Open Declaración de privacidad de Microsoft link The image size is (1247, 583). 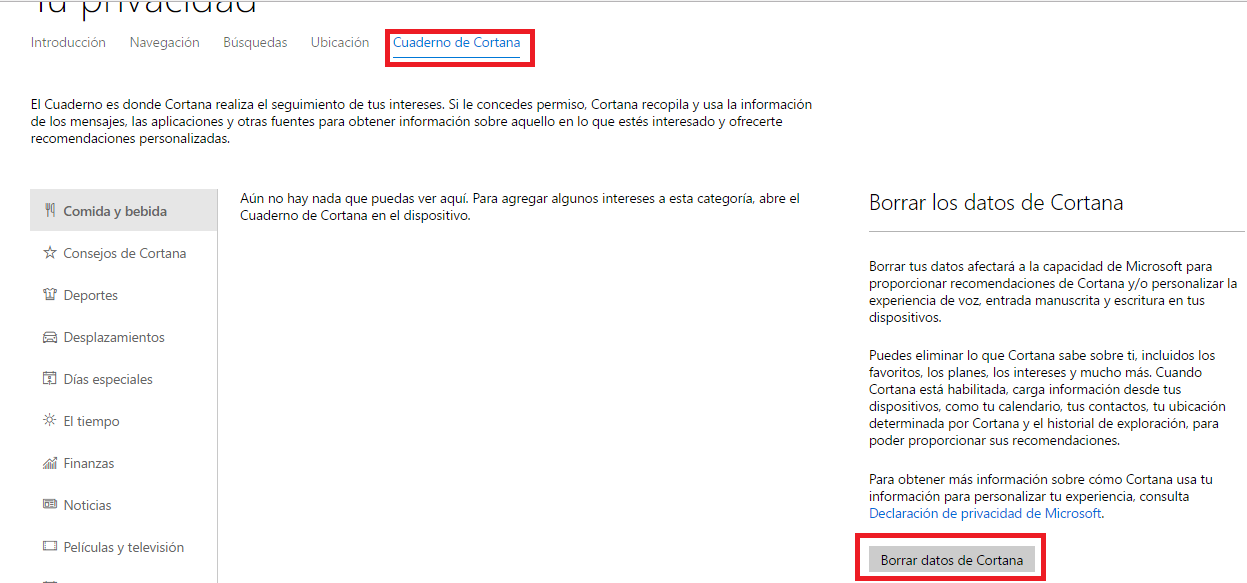tap(985, 513)
